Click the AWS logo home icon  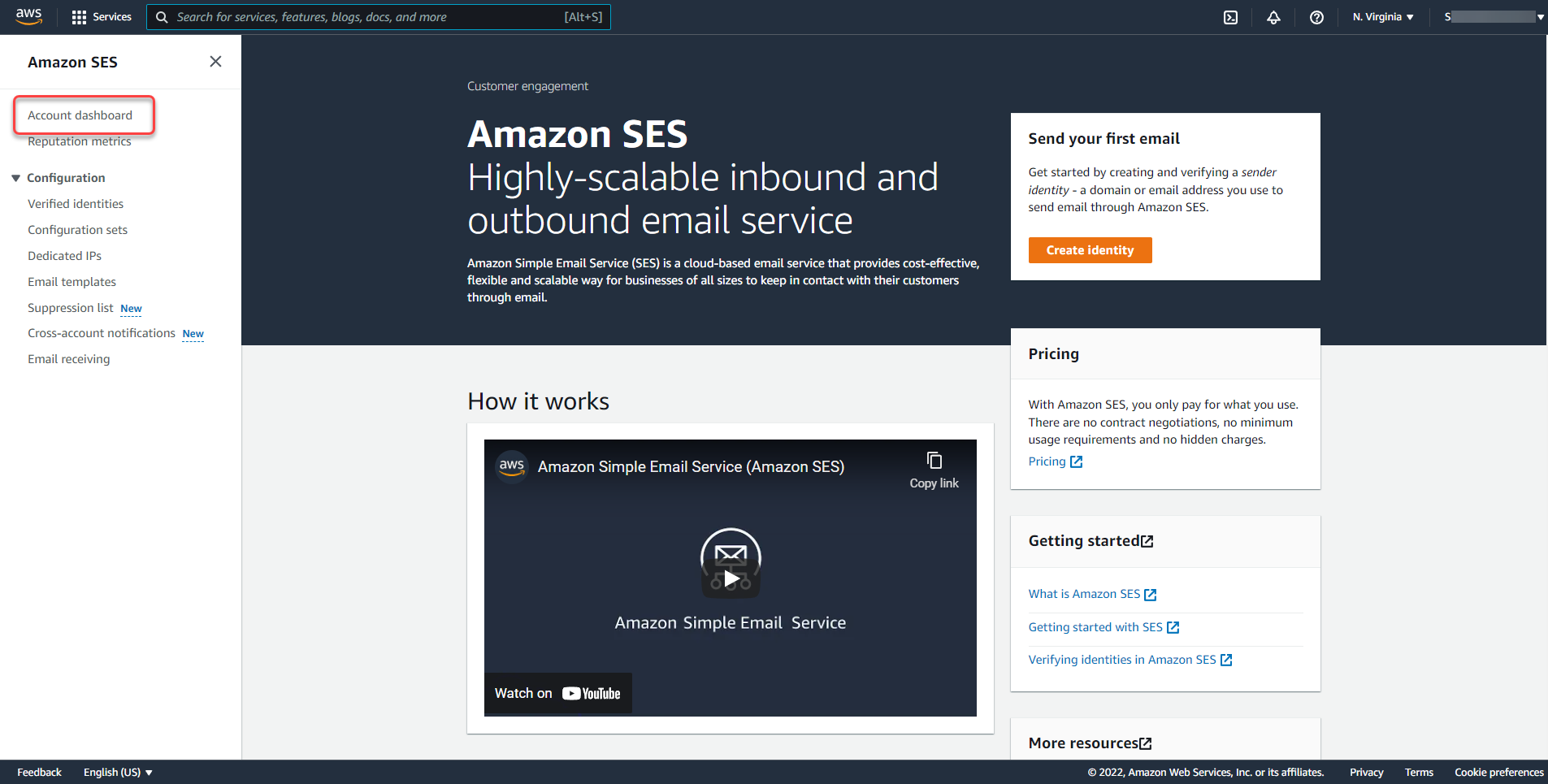29,16
